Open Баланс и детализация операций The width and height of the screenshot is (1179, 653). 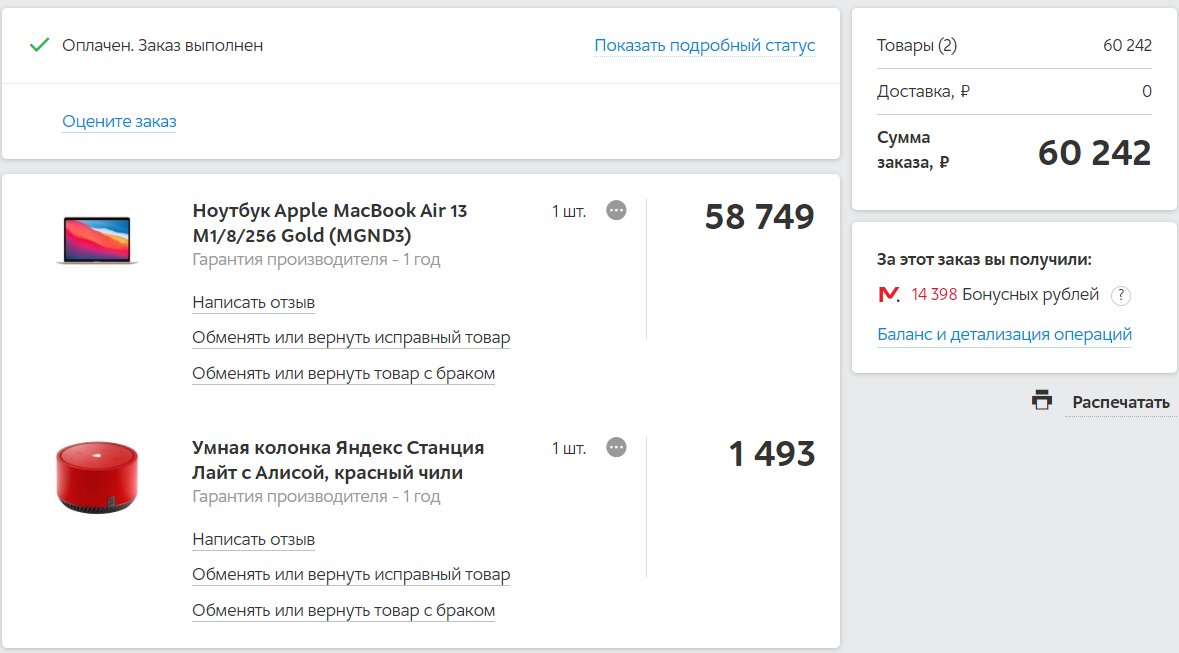coord(1005,334)
